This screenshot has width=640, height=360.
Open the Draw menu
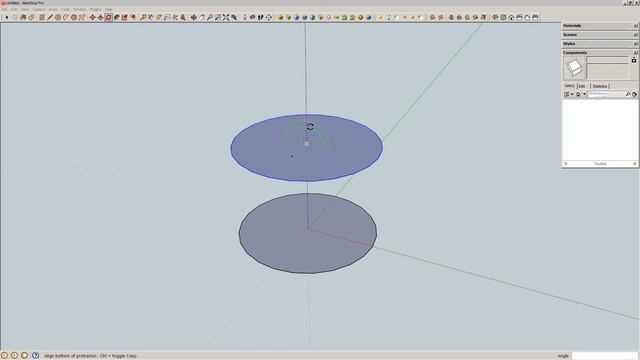pyautogui.click(x=53, y=9)
